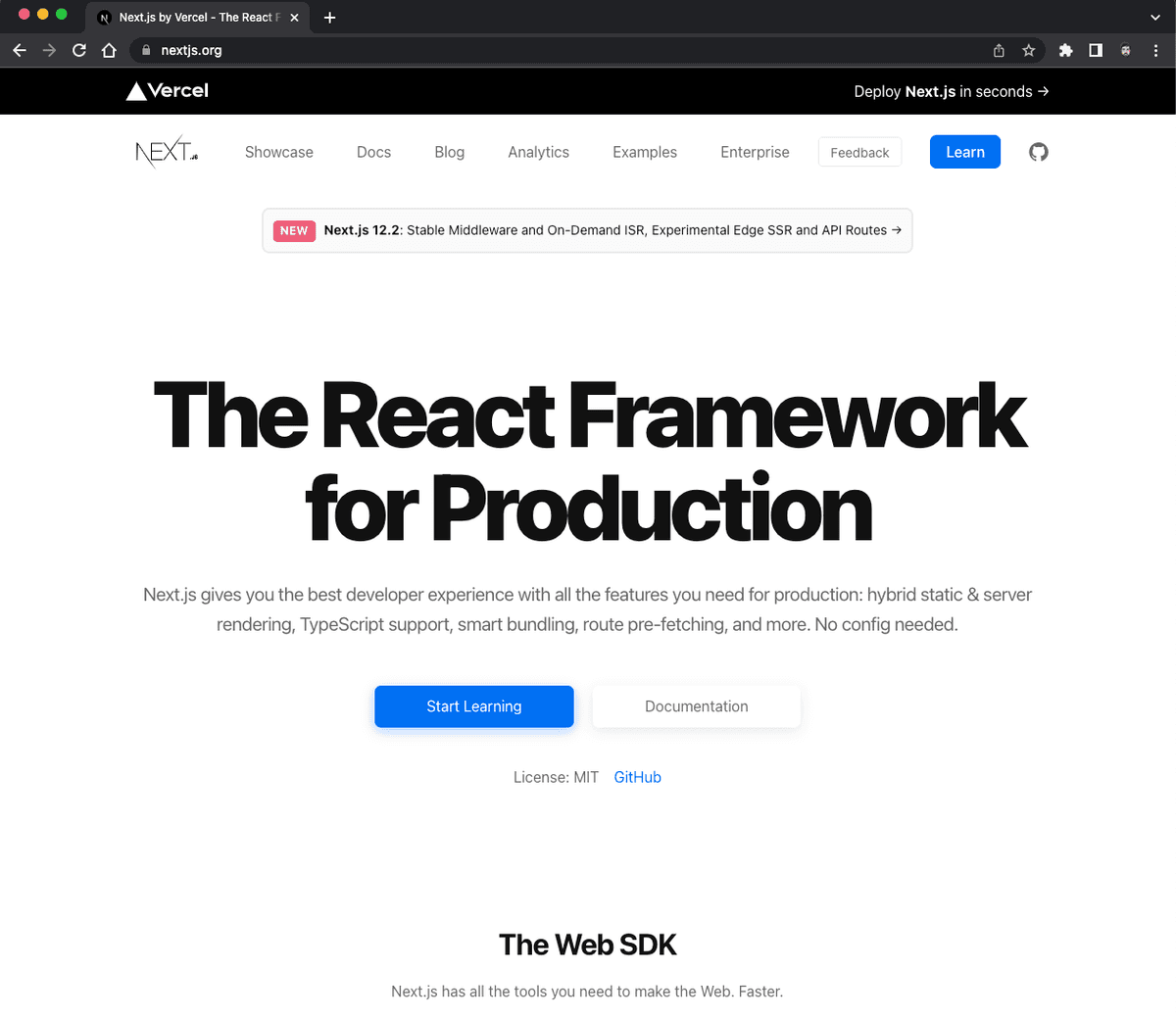This screenshot has width=1176, height=1019.
Task: Switch to the Docs menu item
Action: pyautogui.click(x=373, y=152)
